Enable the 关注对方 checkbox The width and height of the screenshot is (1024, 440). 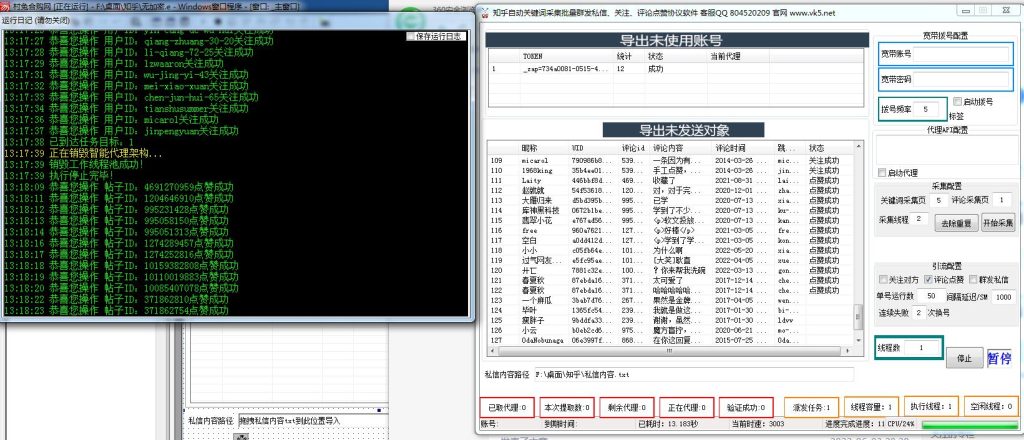click(884, 279)
